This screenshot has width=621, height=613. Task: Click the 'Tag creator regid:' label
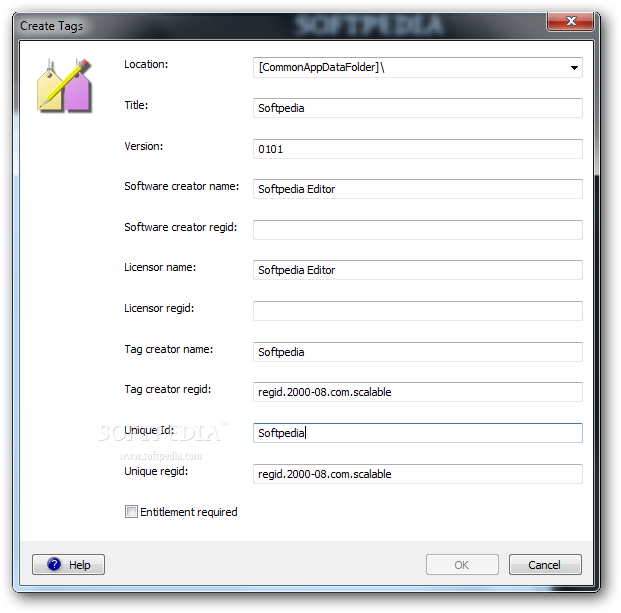click(168, 389)
